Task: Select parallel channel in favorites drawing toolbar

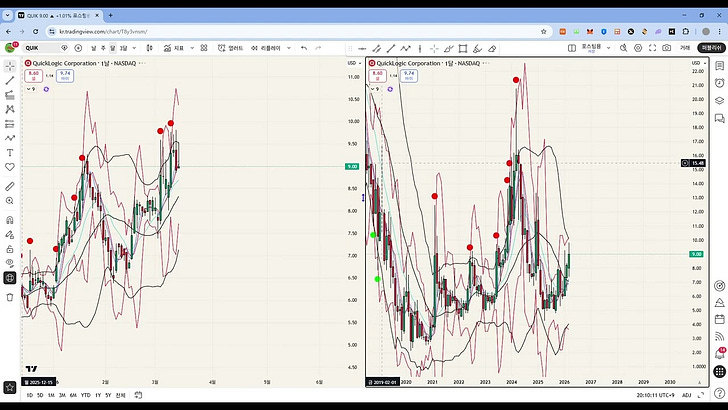Action: click(377, 48)
